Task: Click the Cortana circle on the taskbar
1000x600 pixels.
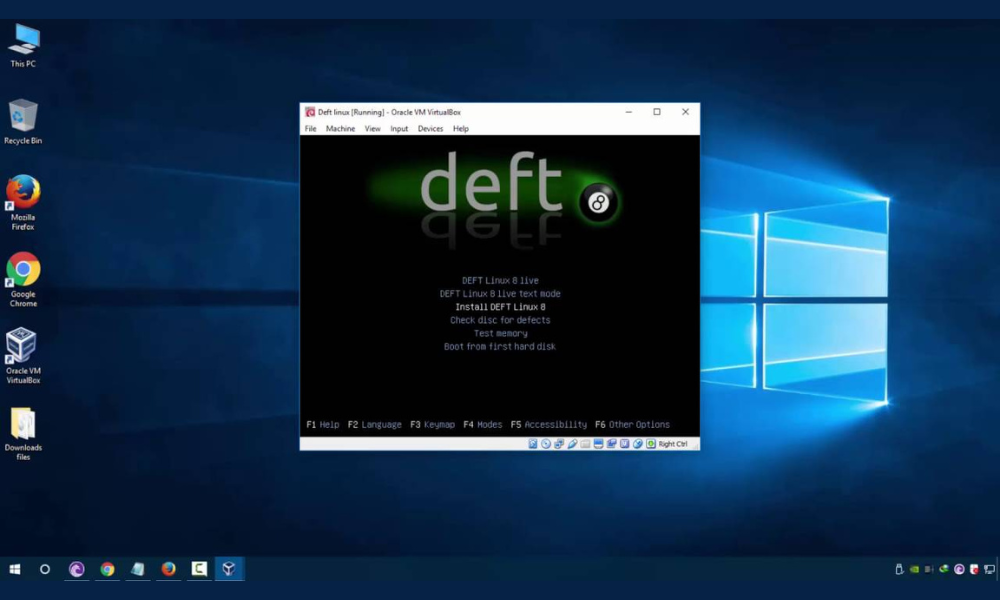Action: pos(45,569)
